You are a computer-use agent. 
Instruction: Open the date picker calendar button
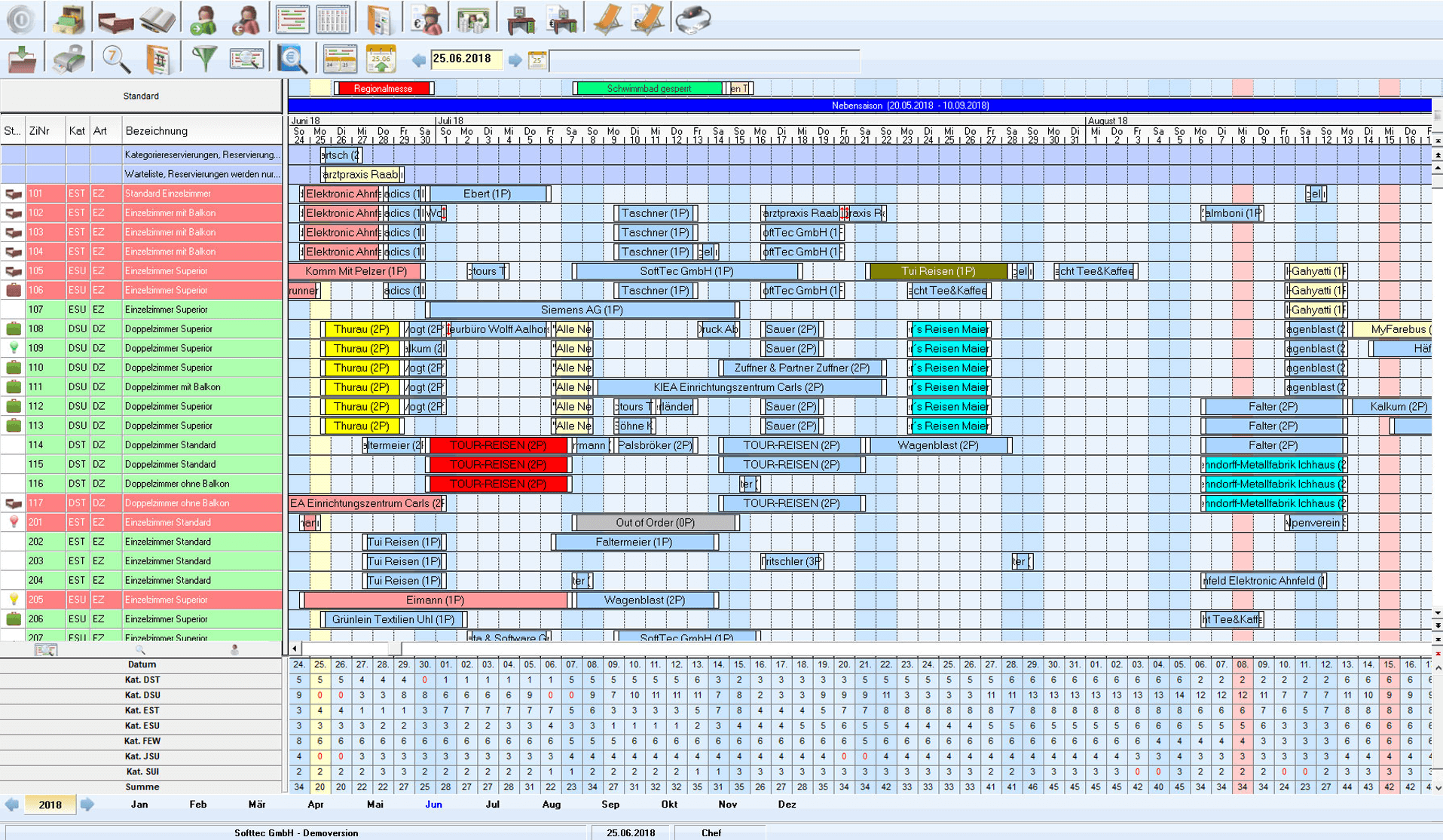[537, 60]
